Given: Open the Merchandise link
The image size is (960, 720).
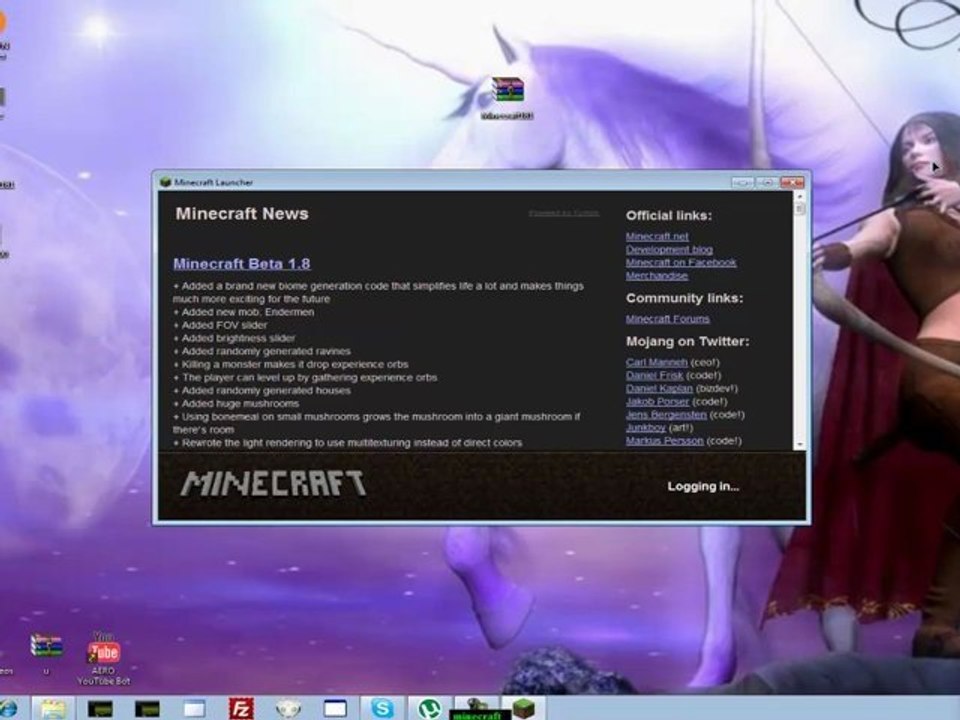Looking at the screenshot, I should tap(657, 276).
